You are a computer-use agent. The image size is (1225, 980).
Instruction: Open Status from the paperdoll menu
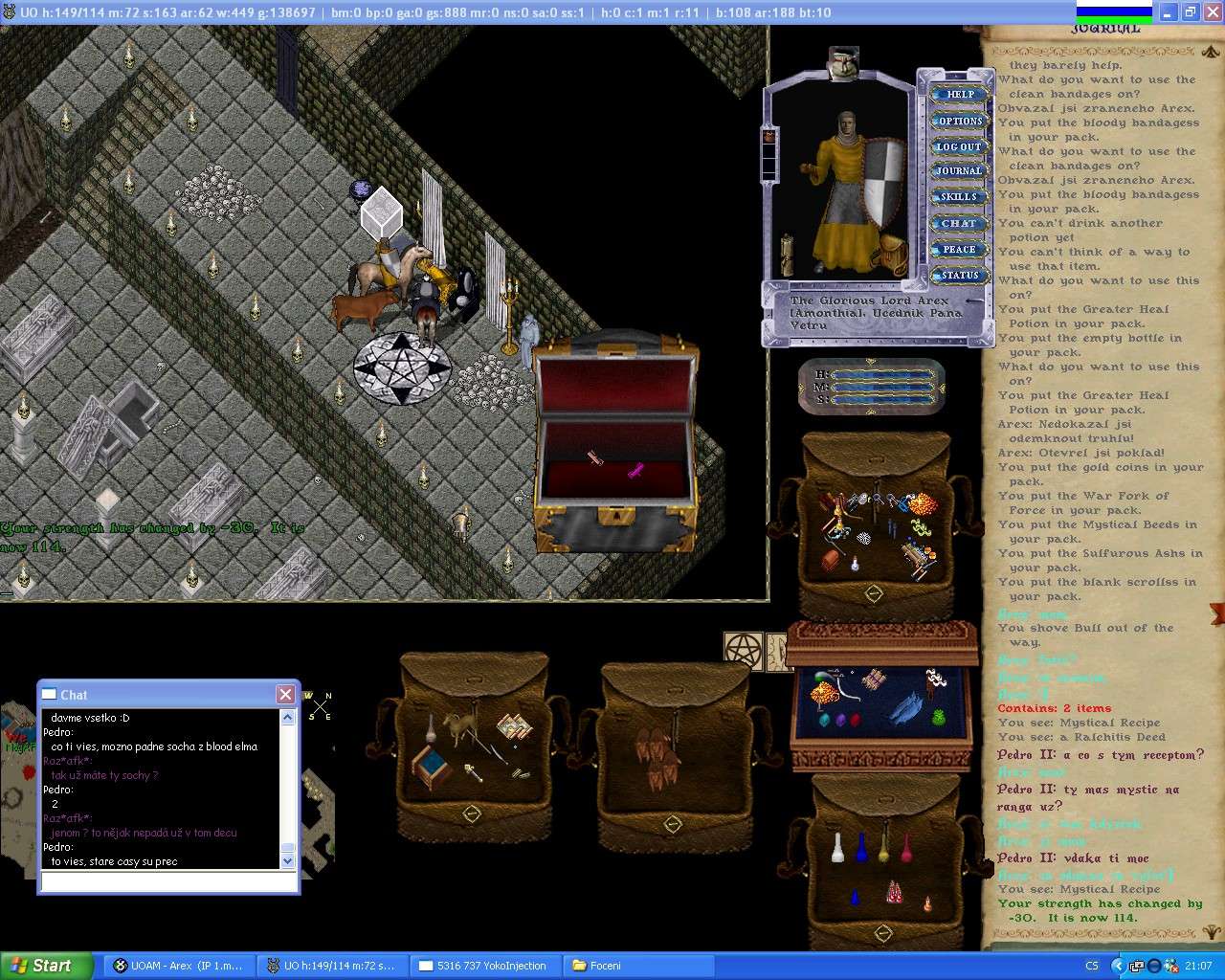click(959, 276)
